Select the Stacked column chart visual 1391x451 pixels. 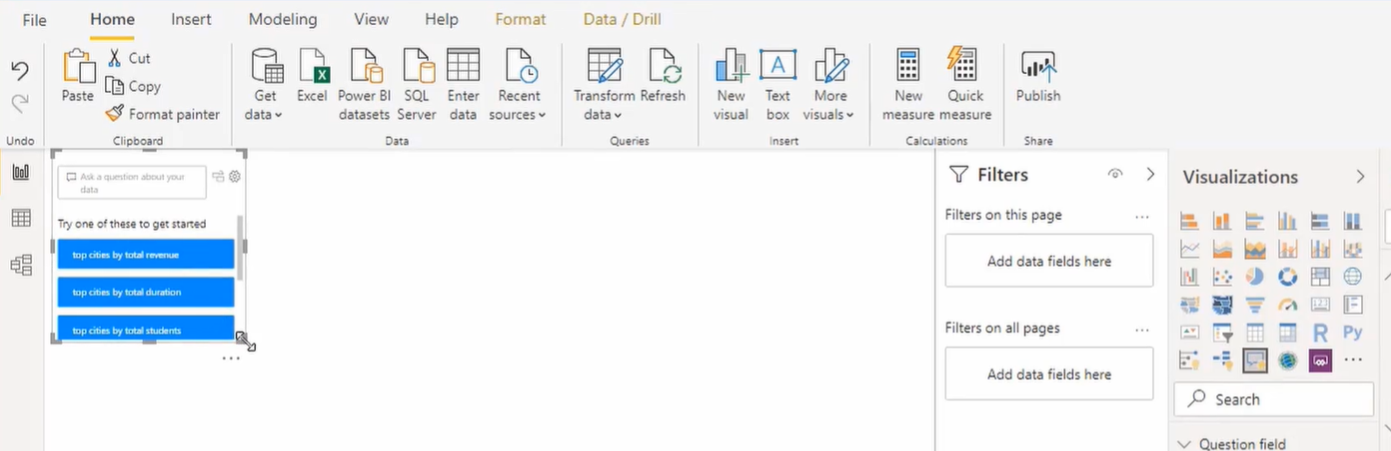[x=1222, y=221]
